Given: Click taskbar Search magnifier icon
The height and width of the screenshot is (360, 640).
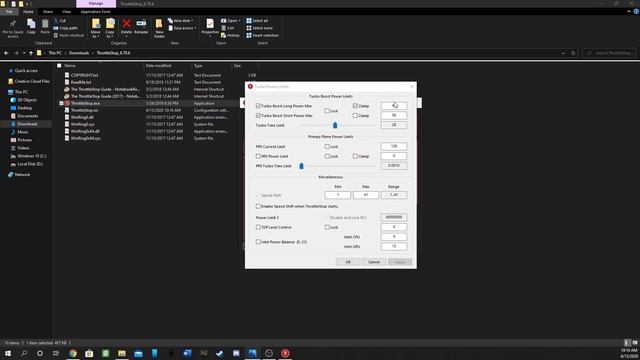Looking at the screenshot, I should [24, 353].
